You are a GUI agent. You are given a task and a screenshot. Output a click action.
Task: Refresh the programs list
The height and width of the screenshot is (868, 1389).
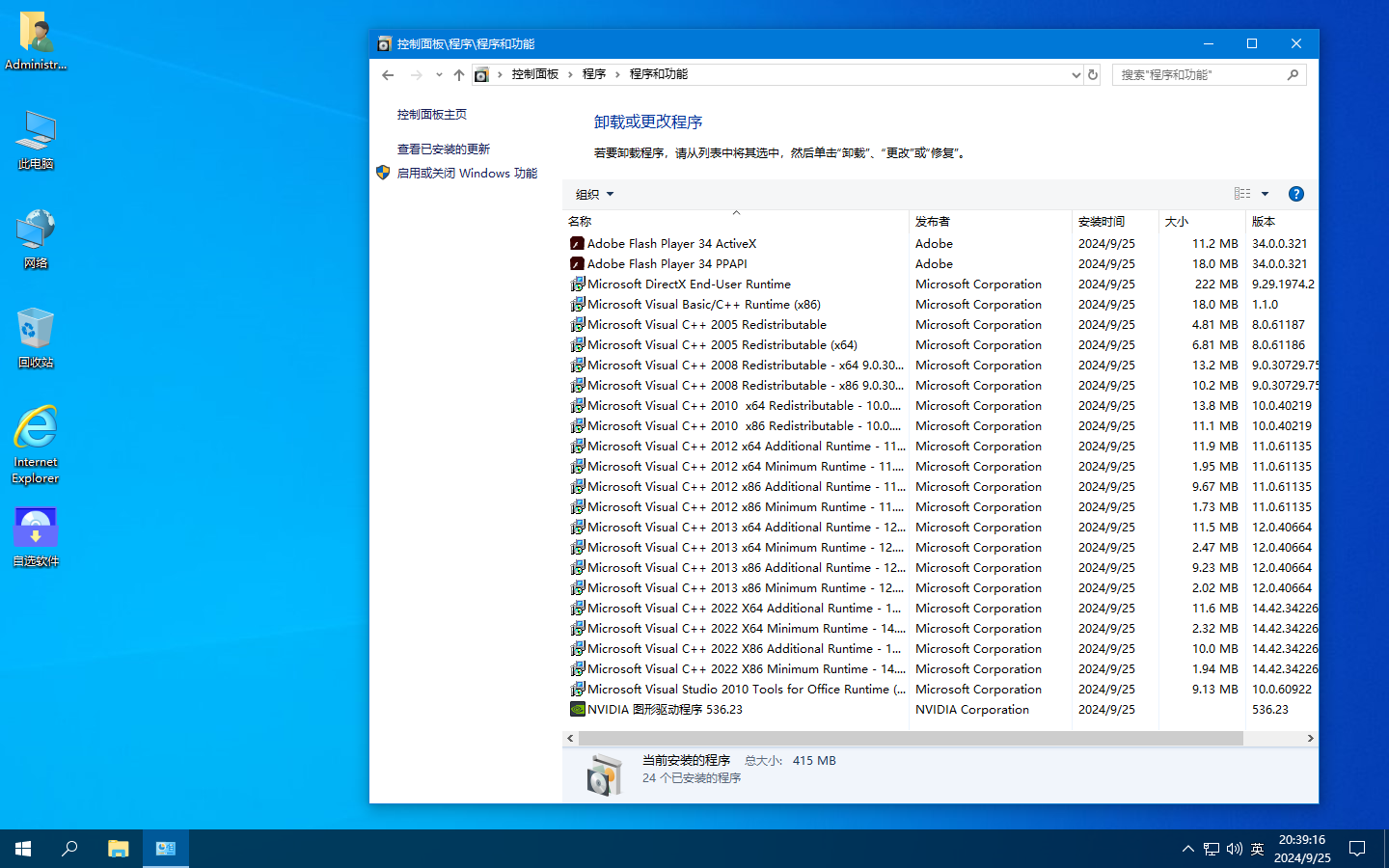click(1093, 74)
